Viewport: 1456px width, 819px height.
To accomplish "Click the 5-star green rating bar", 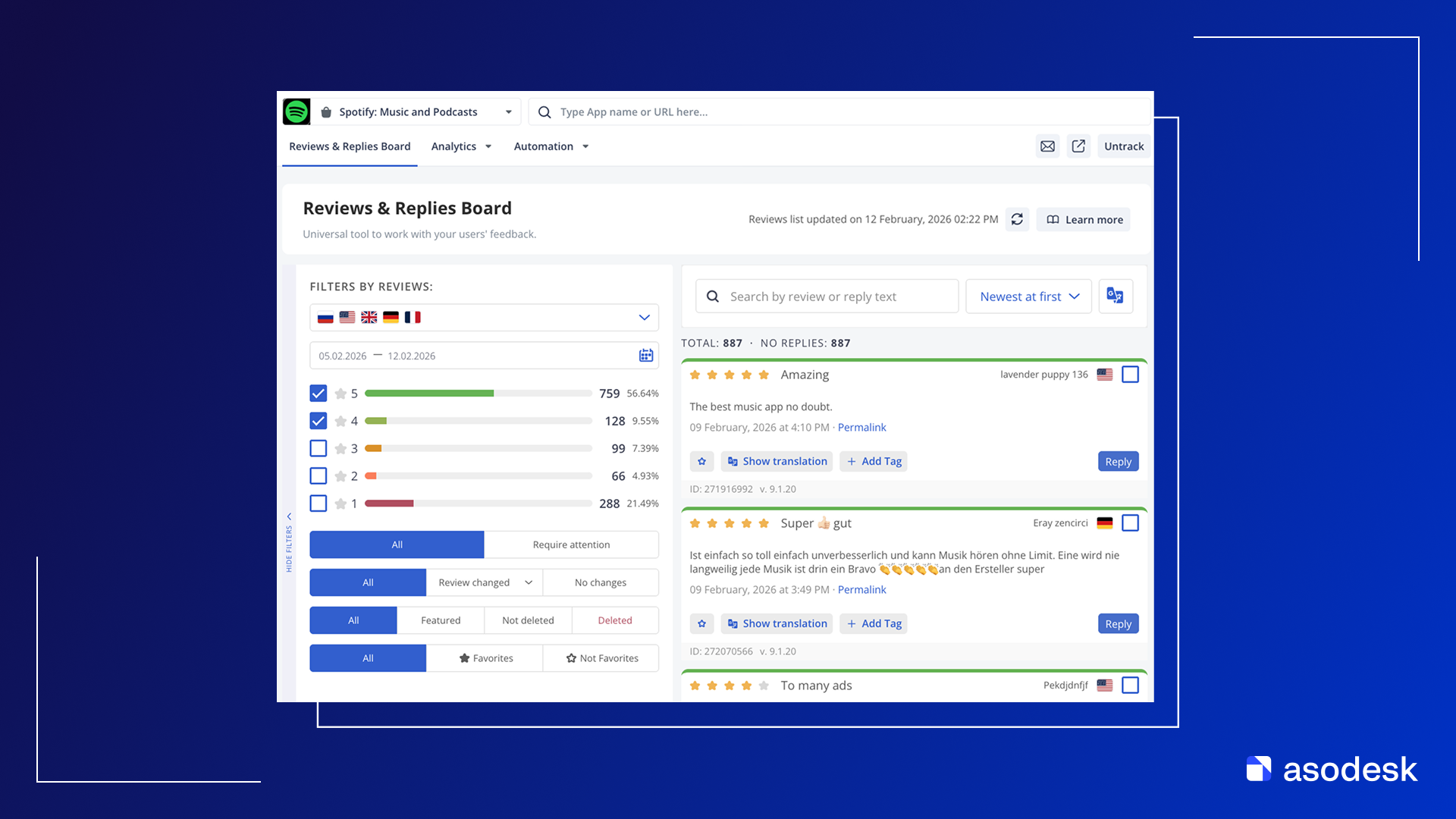I will coord(429,393).
